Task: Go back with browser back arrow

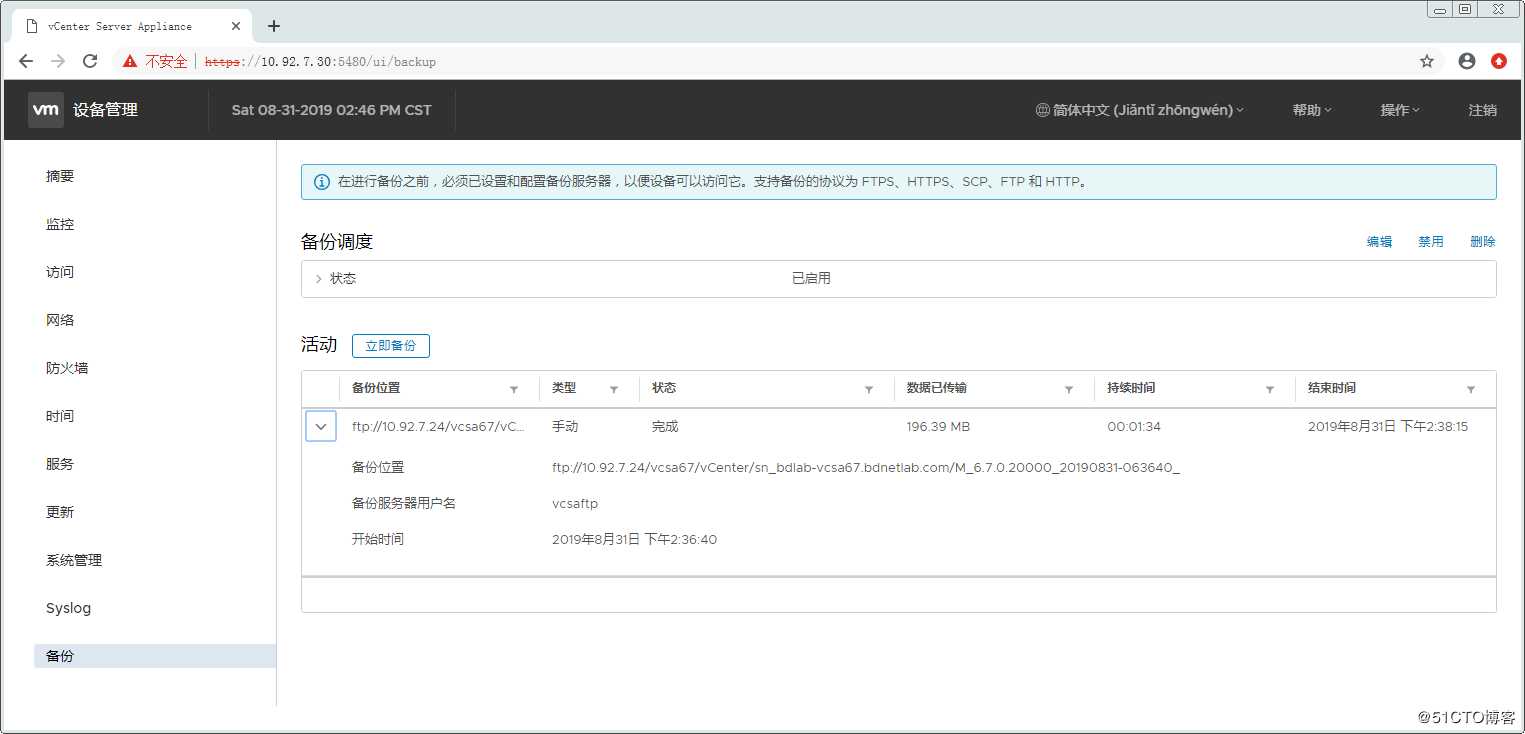Action: [26, 61]
